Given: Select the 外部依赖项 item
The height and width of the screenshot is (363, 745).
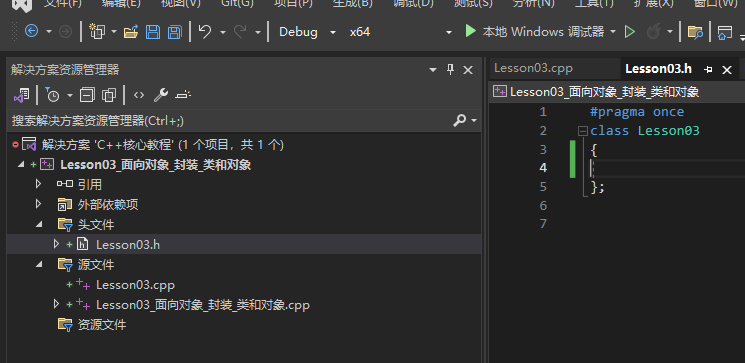Looking at the screenshot, I should (x=108, y=205).
